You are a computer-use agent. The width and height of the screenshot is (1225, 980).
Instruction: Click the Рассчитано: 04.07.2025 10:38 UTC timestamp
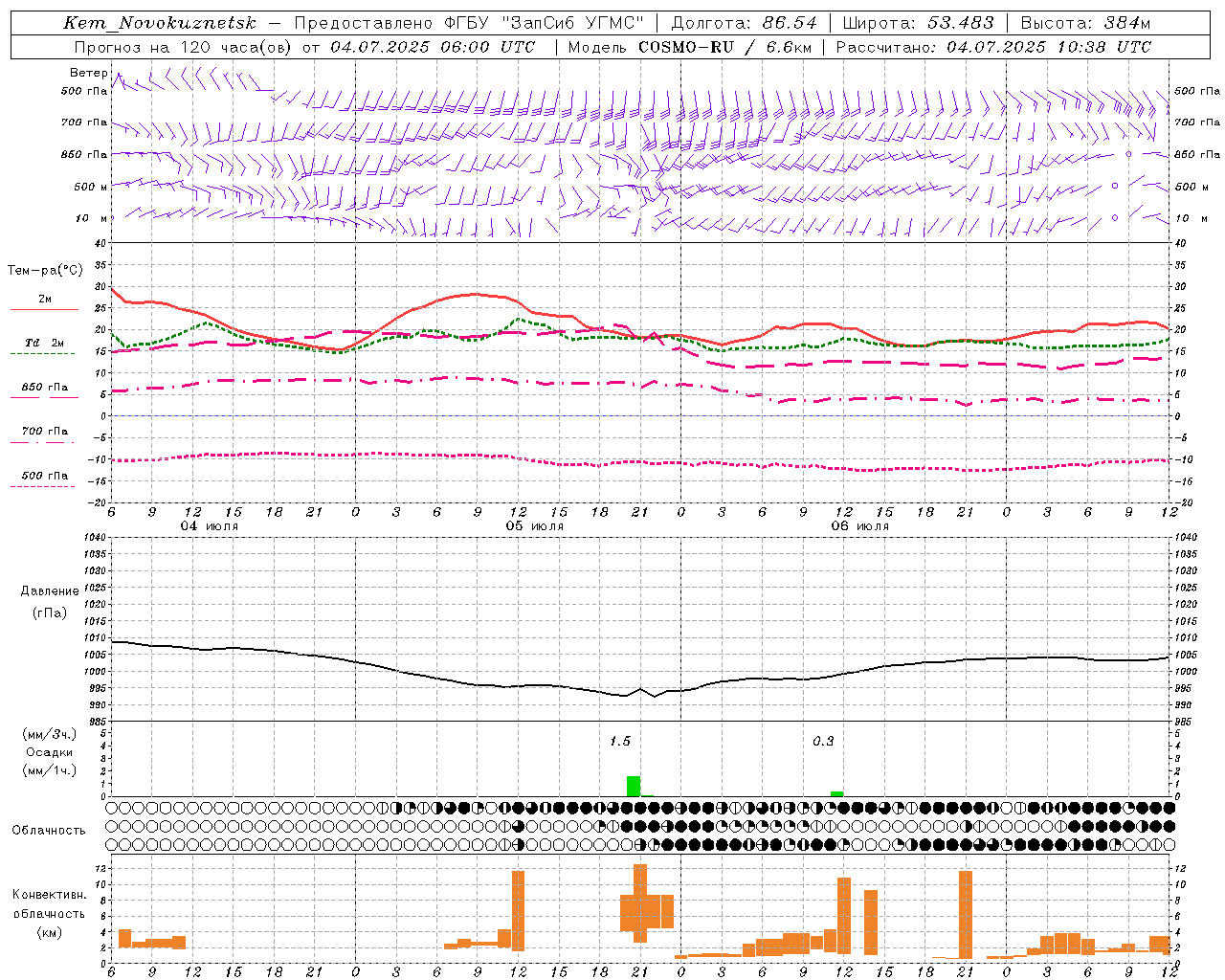[x=993, y=47]
